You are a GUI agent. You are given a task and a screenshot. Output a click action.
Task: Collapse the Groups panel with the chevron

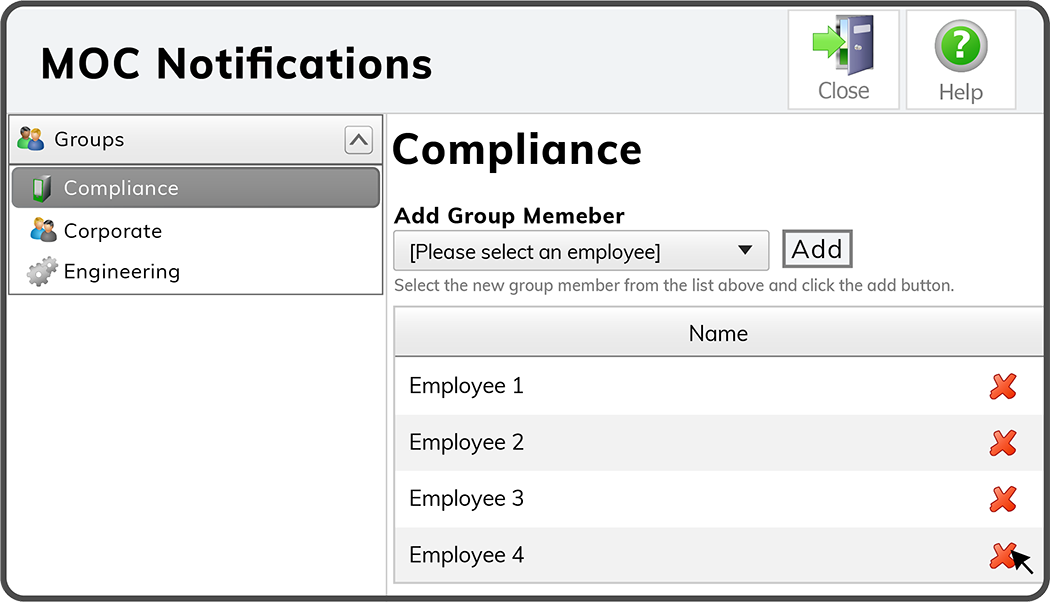(358, 140)
